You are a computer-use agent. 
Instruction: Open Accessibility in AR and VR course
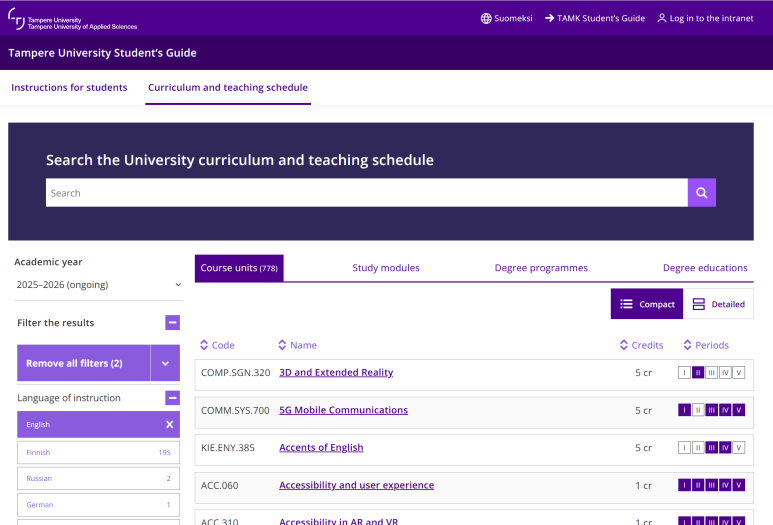click(339, 521)
